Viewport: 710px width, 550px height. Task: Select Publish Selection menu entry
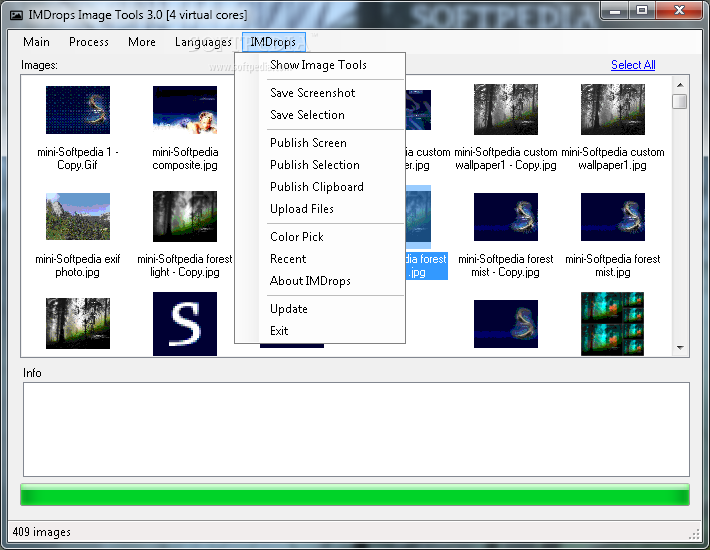[x=315, y=165]
